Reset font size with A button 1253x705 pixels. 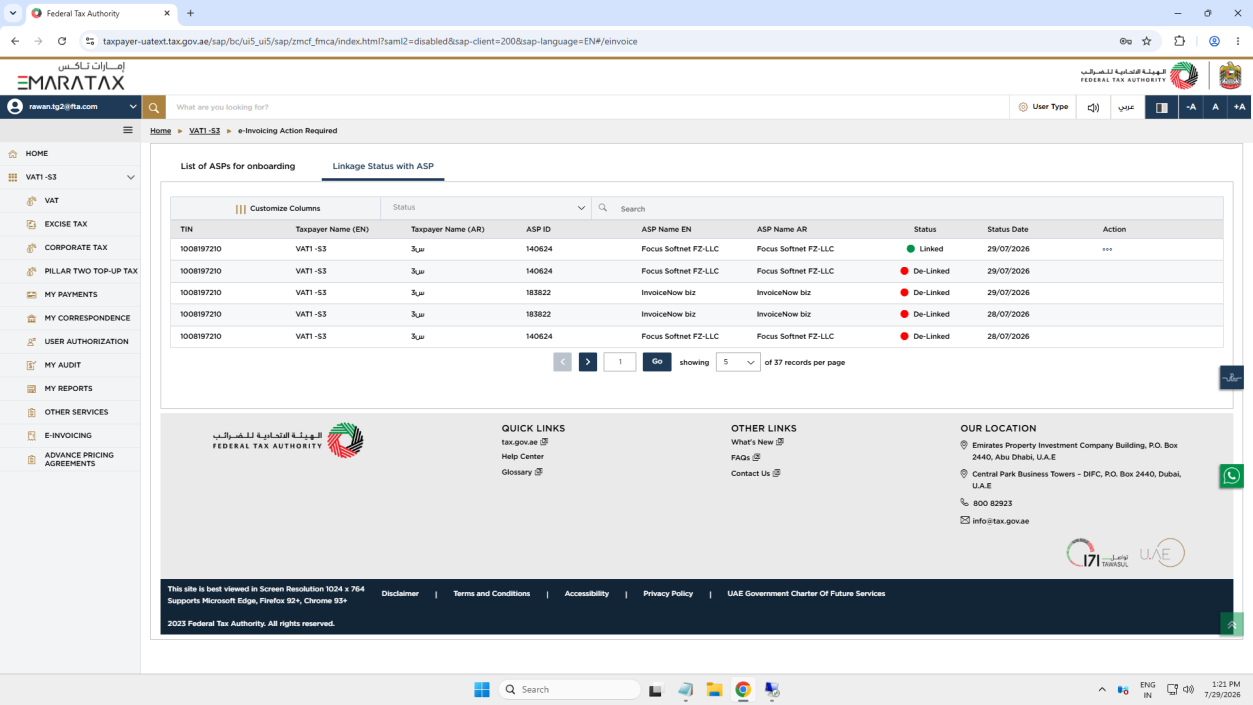point(1215,107)
